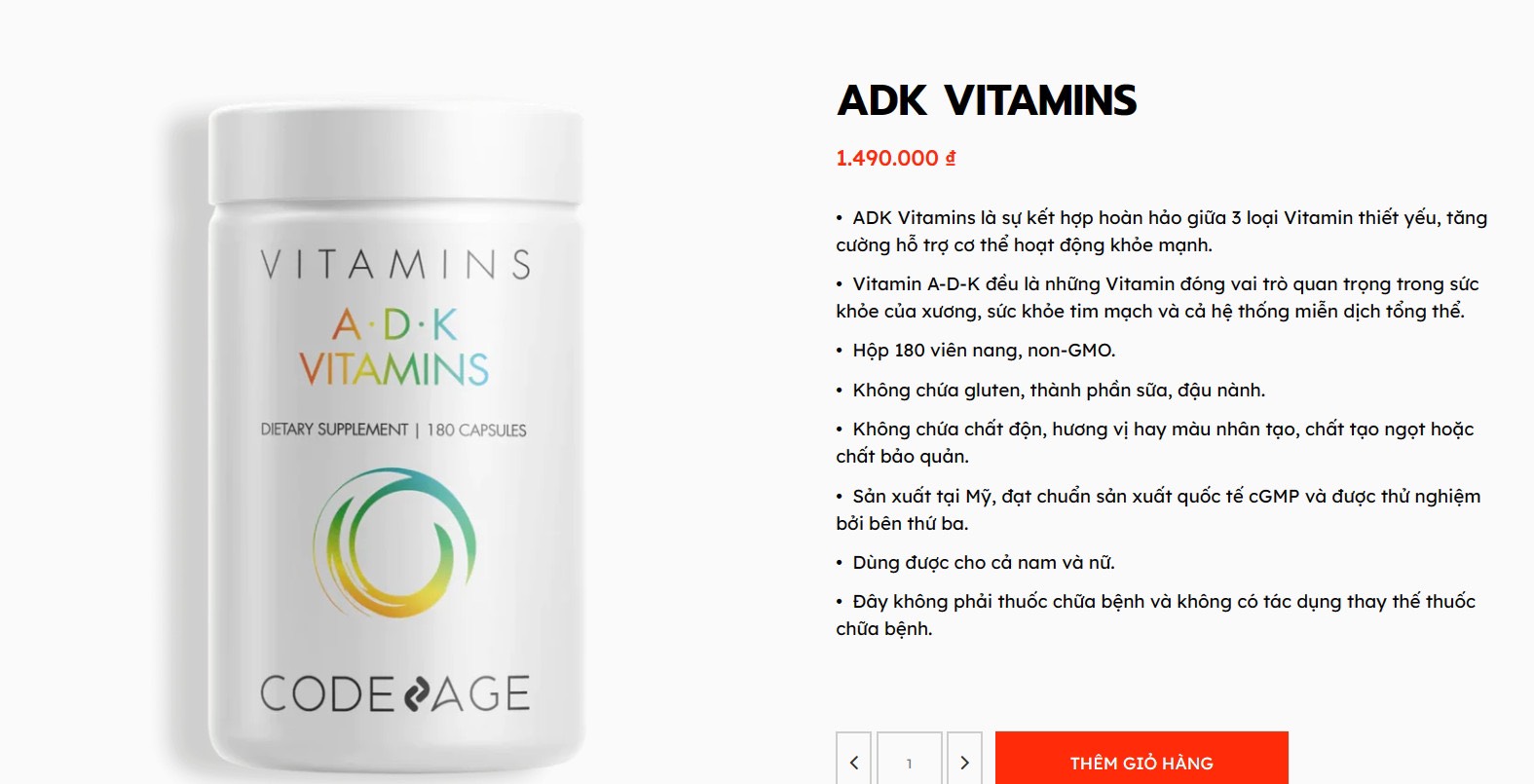Image resolution: width=1534 pixels, height=784 pixels.
Task: Decrease quantity with the left chevron
Action: coord(854,759)
